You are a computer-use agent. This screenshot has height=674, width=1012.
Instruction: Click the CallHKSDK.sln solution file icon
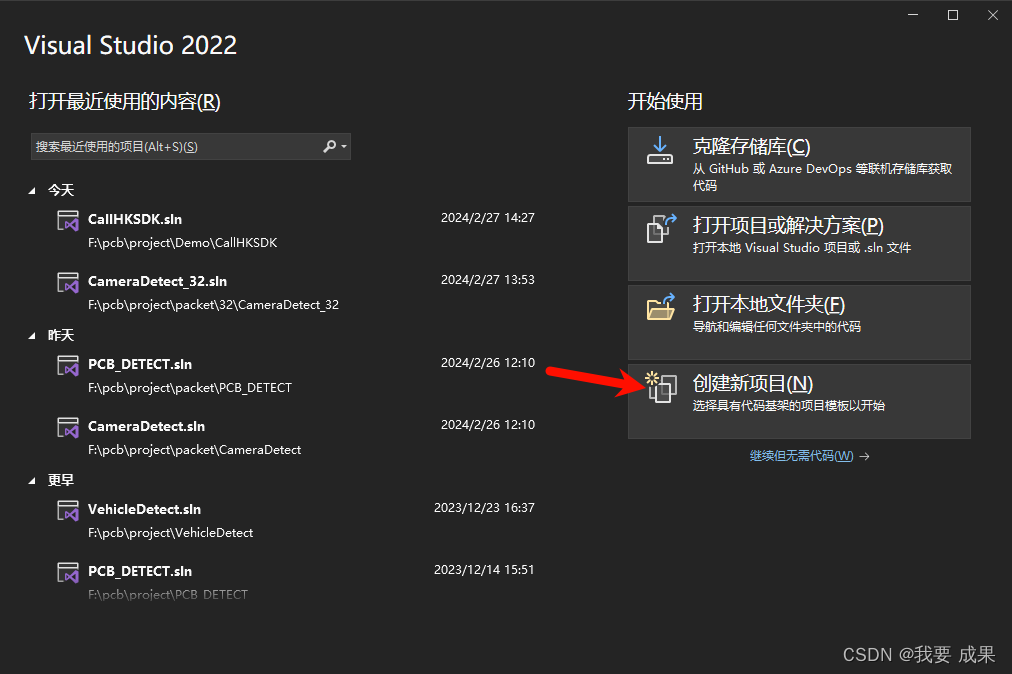click(x=68, y=221)
